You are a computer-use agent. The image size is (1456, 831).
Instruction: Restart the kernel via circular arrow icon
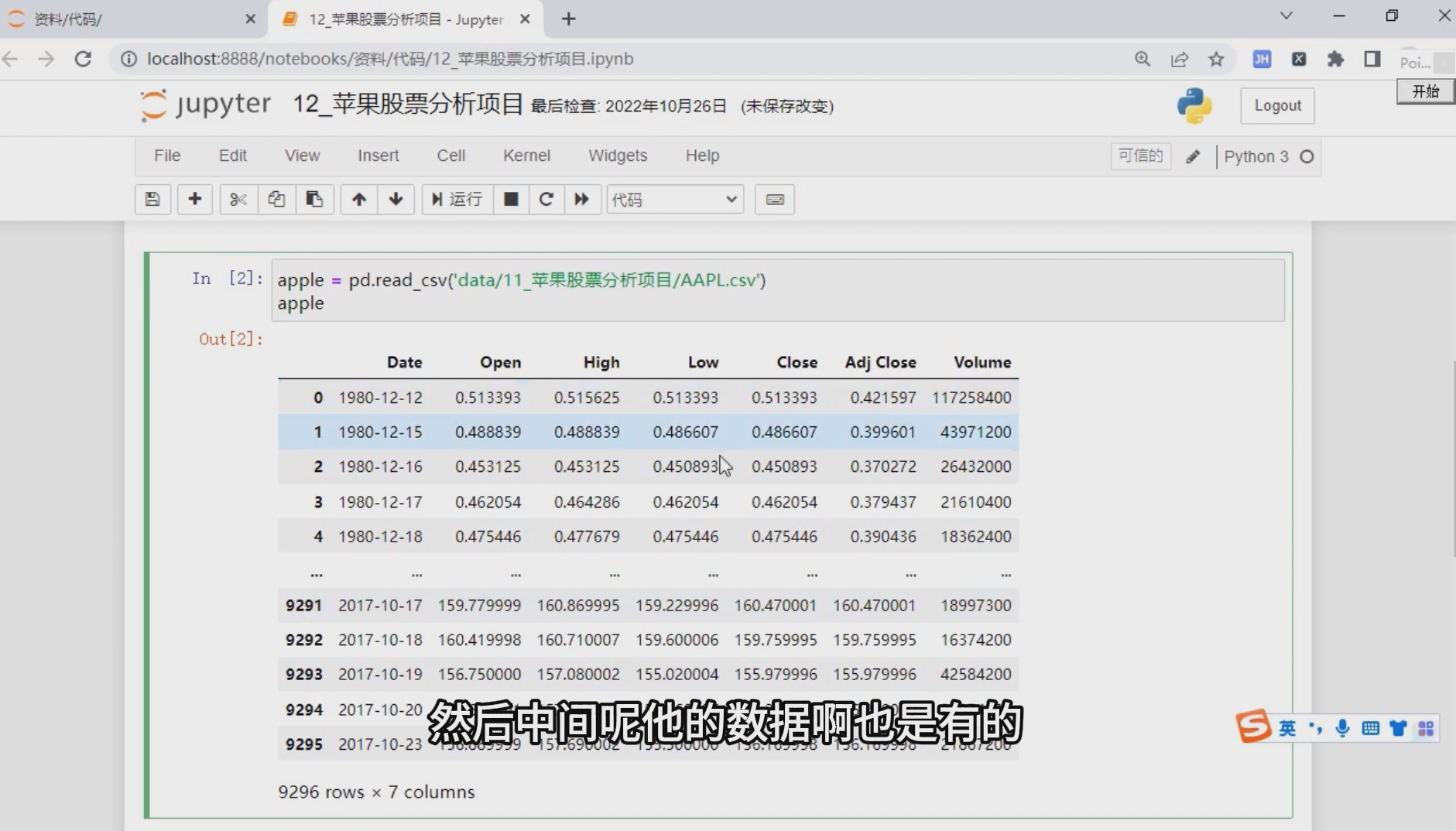546,199
